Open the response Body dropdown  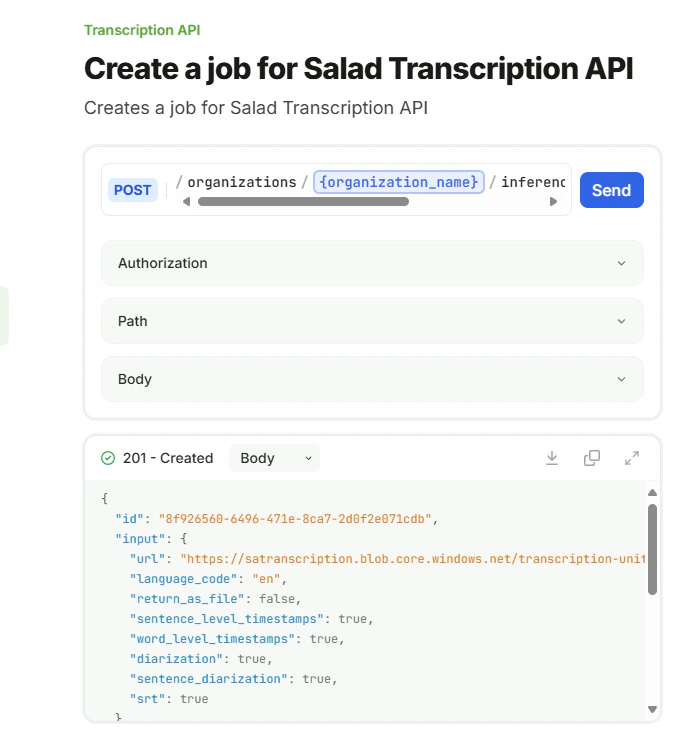click(x=274, y=458)
